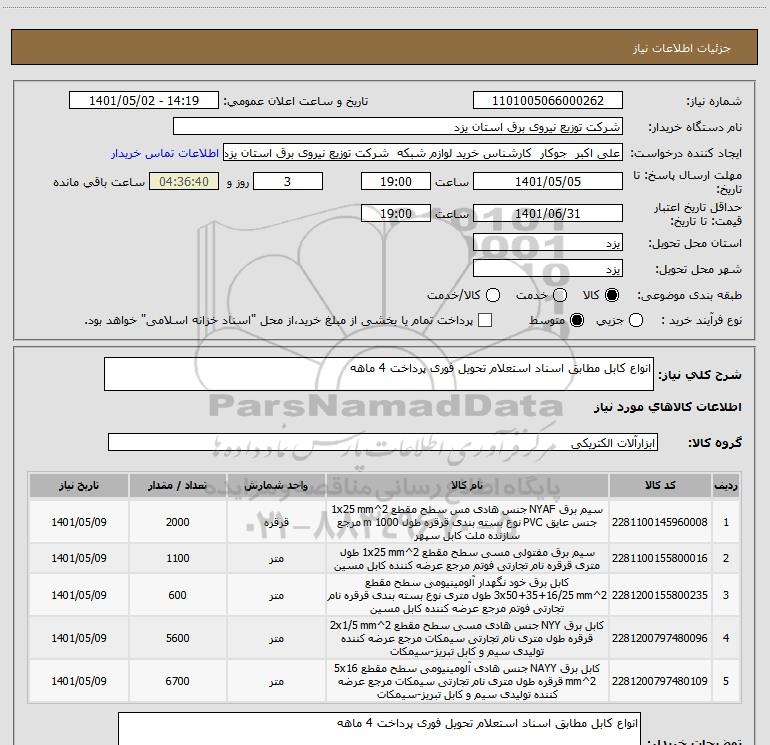Click item code 2281200155800235
770x745 pixels.
pos(660,595)
